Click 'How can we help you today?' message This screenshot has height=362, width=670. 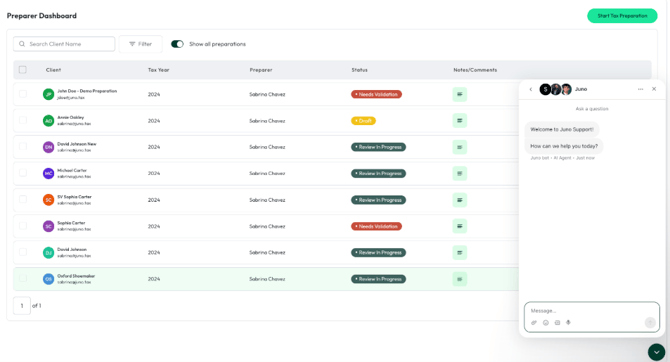[564, 146]
